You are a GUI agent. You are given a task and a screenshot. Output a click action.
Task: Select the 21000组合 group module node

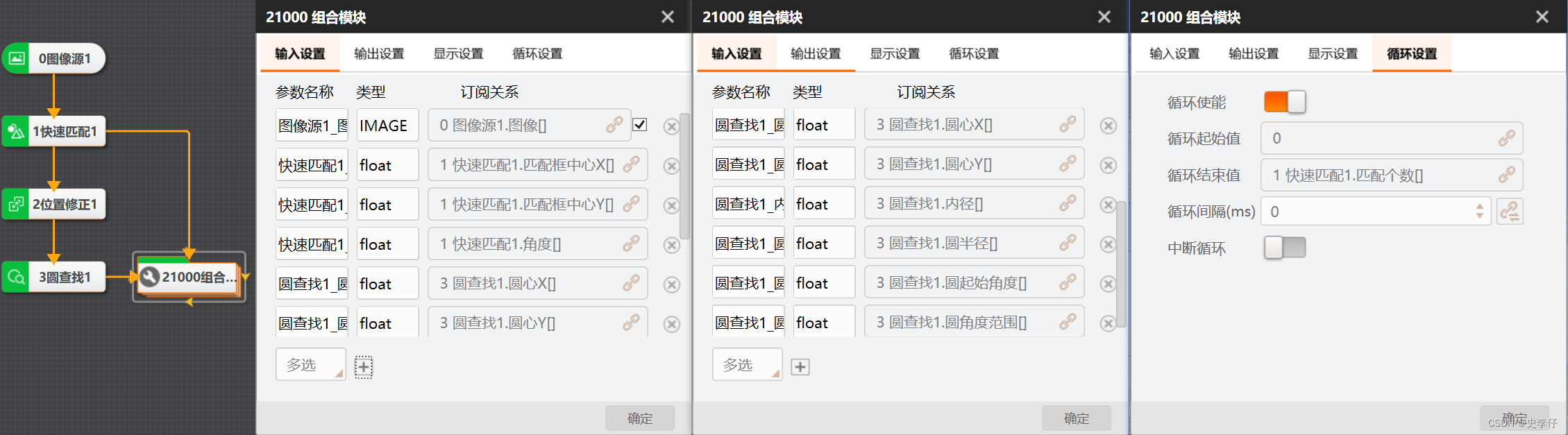(x=189, y=277)
